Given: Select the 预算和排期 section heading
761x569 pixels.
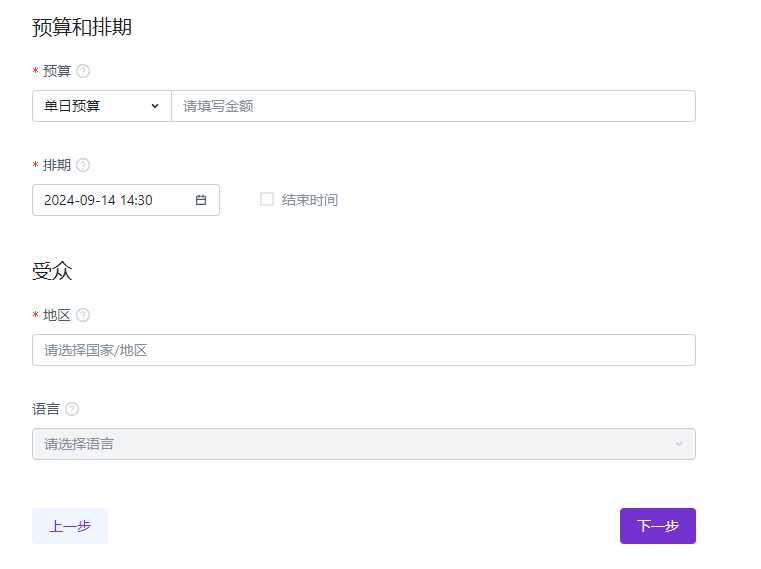Looking at the screenshot, I should (x=82, y=27).
